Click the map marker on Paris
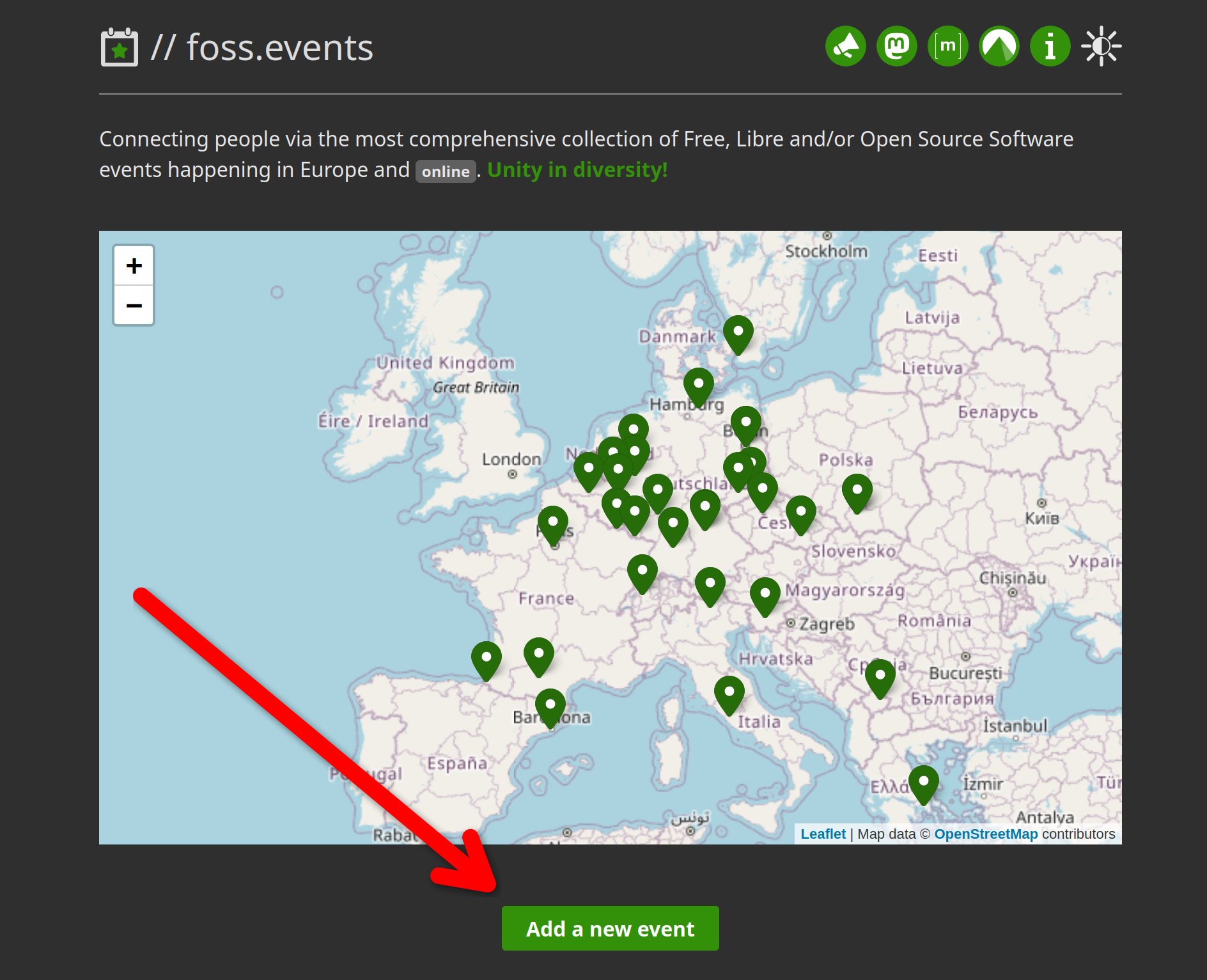The height and width of the screenshot is (980, 1207). click(553, 525)
